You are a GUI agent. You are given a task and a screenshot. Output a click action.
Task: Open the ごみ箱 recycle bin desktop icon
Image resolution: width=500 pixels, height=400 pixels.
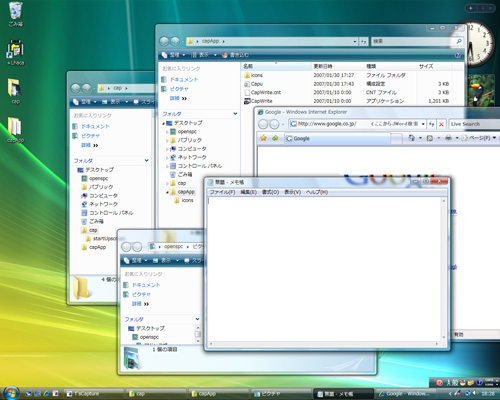(15, 13)
